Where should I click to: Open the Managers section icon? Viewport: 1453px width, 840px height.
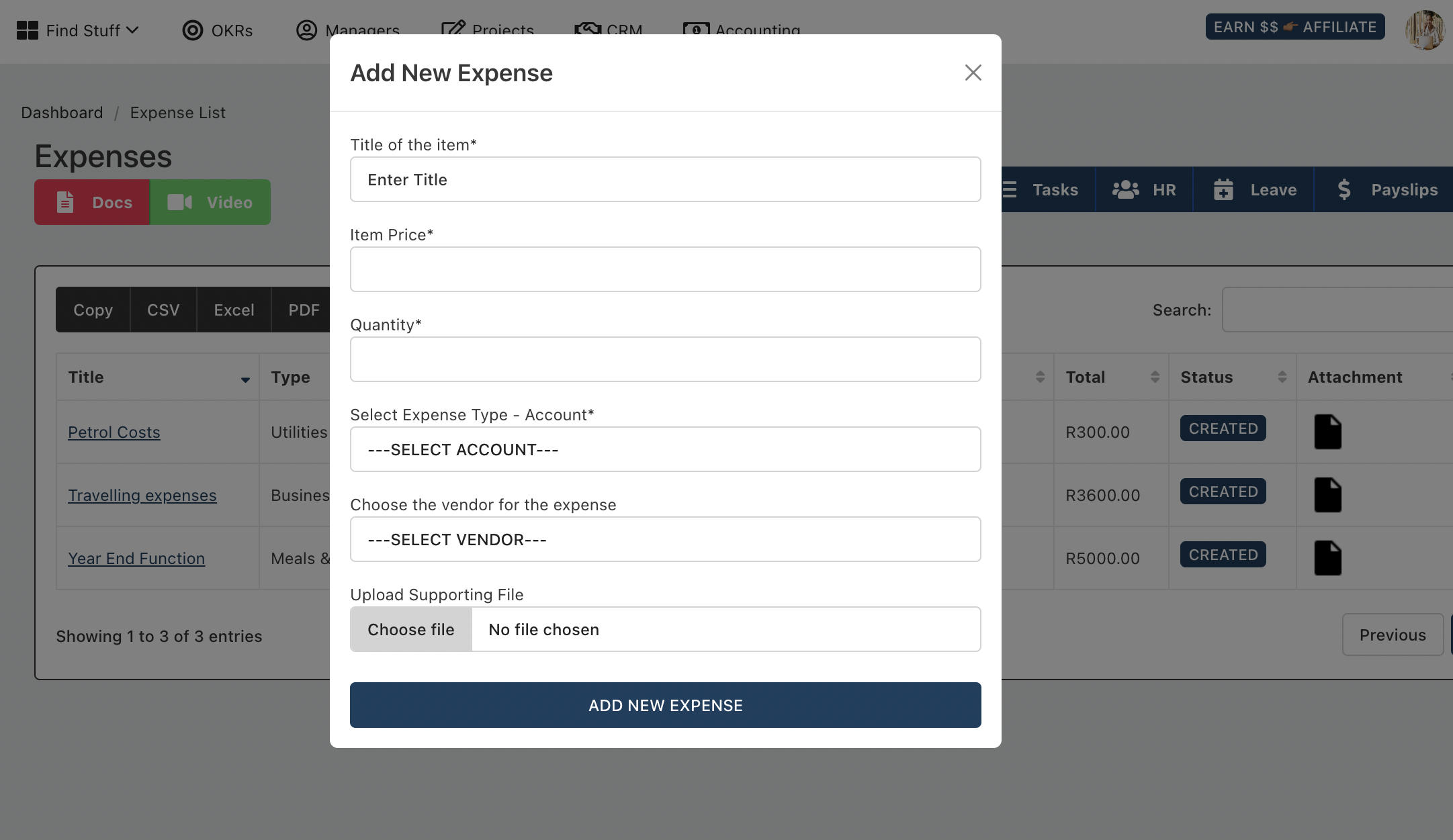[x=305, y=28]
